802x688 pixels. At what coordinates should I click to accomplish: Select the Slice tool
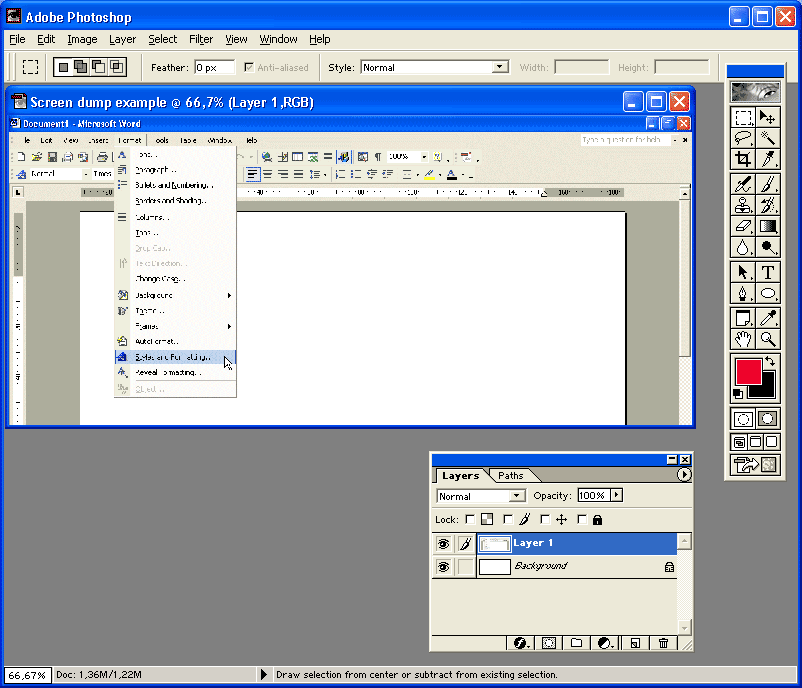pyautogui.click(x=767, y=159)
